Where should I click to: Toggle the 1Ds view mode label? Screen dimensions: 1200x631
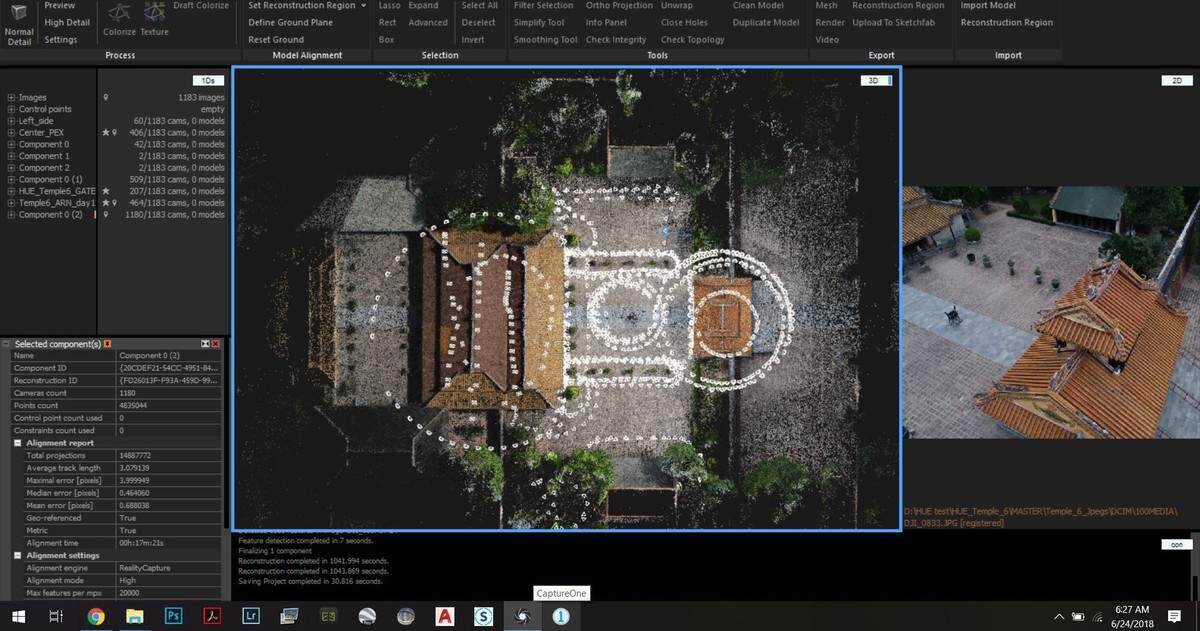pos(208,80)
